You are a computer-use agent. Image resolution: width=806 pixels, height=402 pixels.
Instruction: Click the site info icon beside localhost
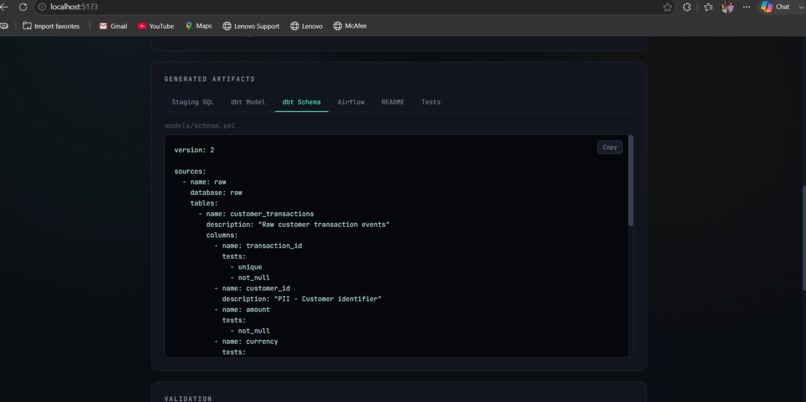(42, 7)
